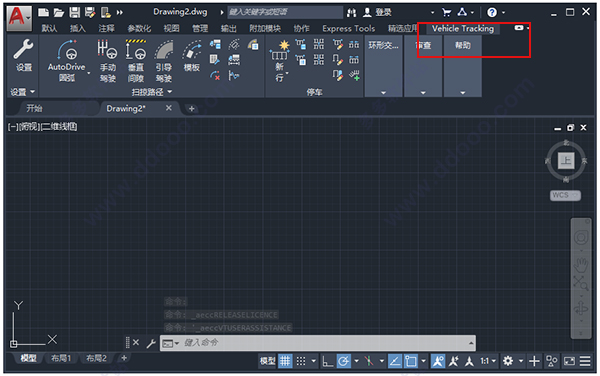Open the AutoCAD application menu (red A)

point(18,18)
